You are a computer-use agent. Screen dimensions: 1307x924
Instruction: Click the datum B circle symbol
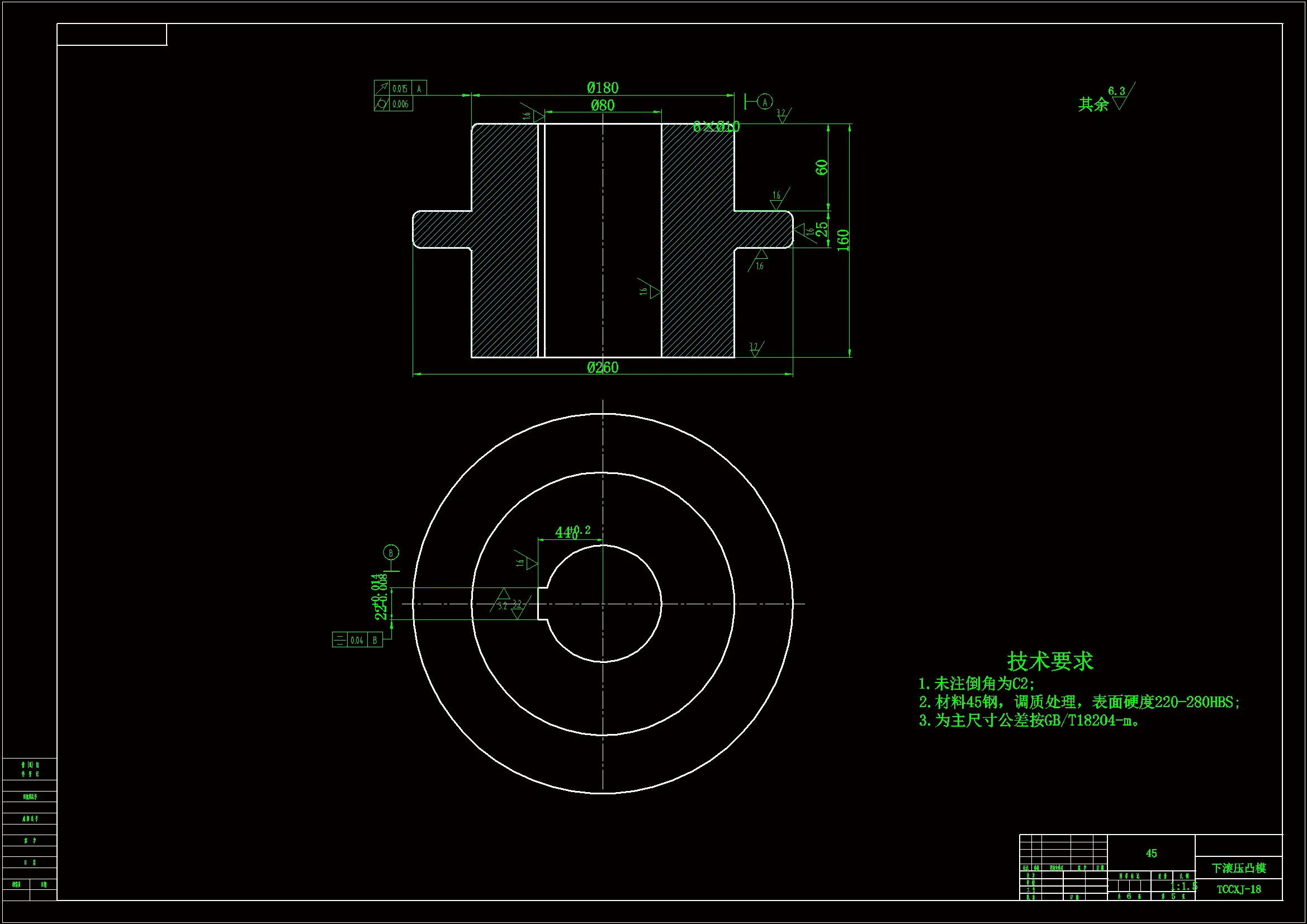tap(391, 552)
